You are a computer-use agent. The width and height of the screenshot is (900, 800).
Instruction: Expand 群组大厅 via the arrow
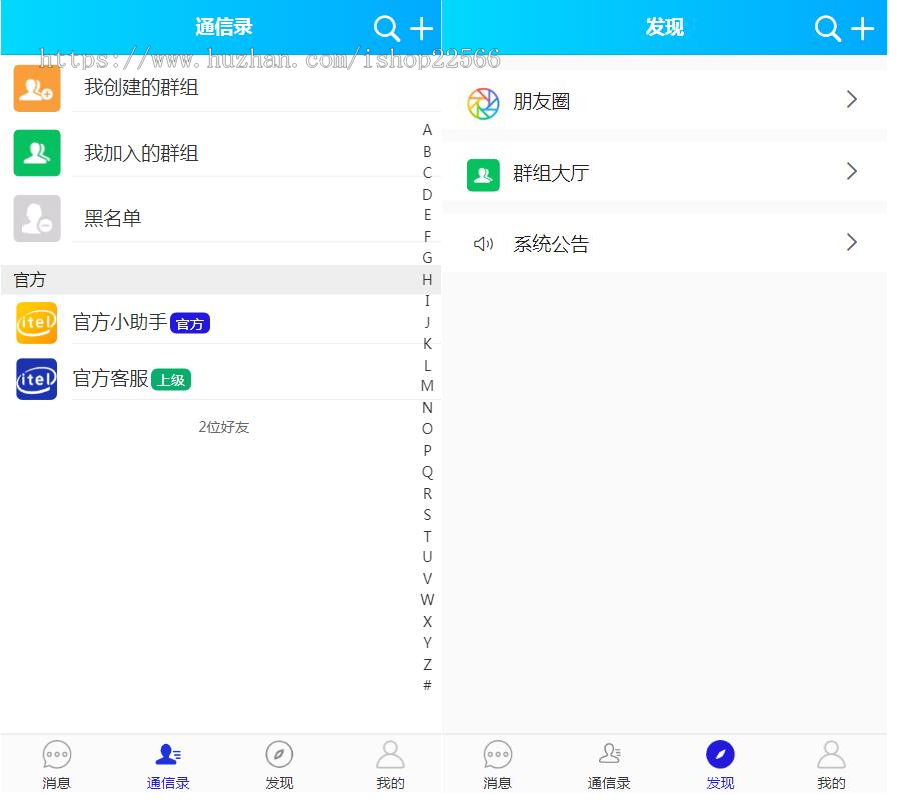pyautogui.click(x=852, y=171)
